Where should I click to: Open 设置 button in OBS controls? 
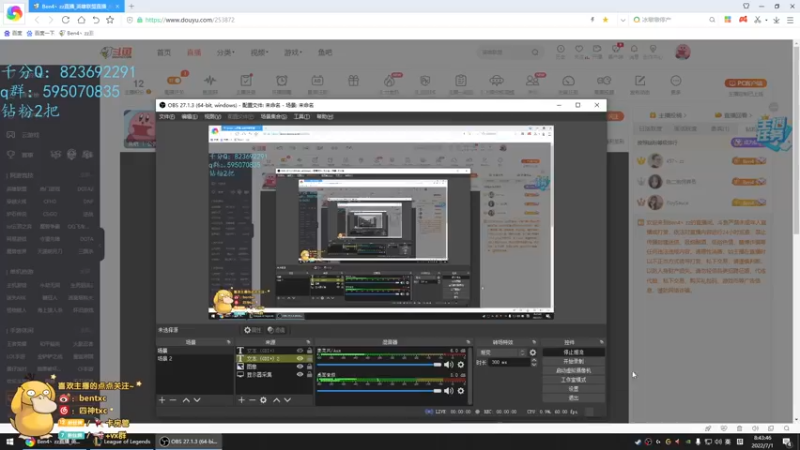(x=573, y=389)
